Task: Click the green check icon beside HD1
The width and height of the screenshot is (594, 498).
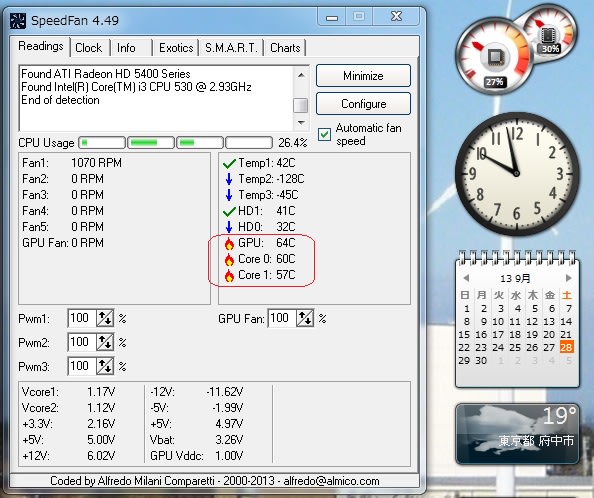Action: (x=229, y=211)
